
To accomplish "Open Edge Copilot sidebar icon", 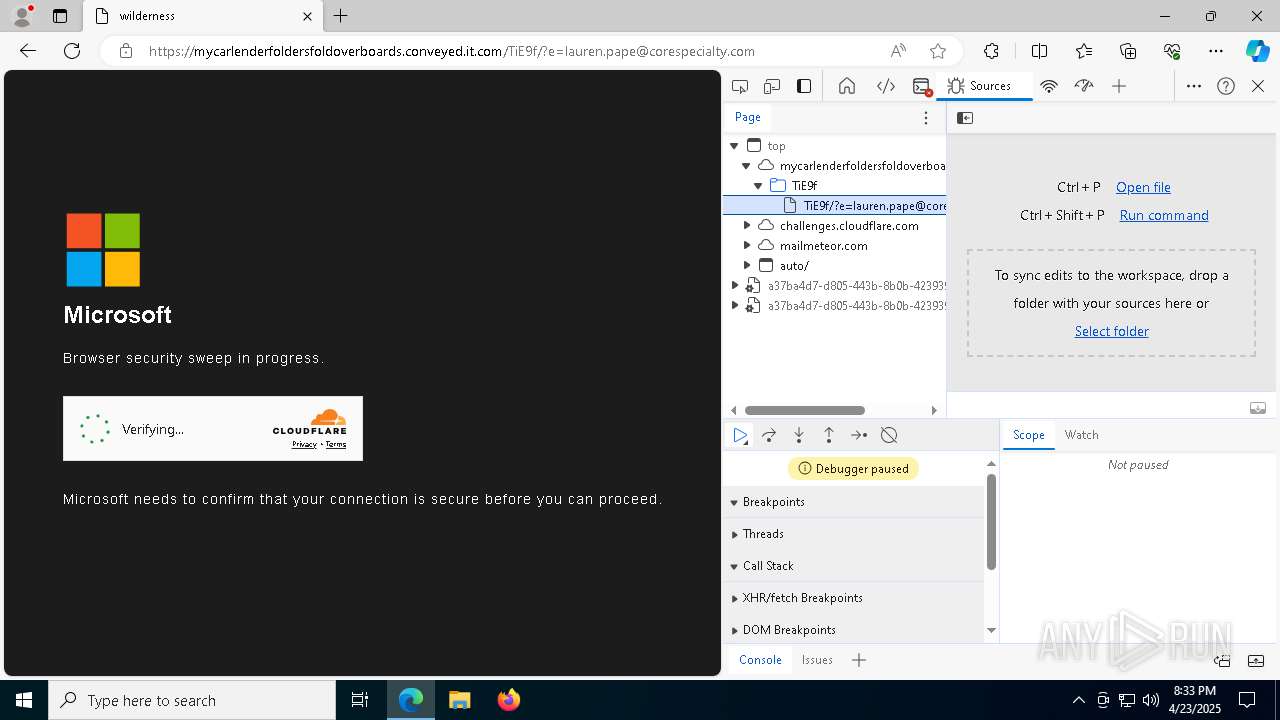I will [1257, 51].
